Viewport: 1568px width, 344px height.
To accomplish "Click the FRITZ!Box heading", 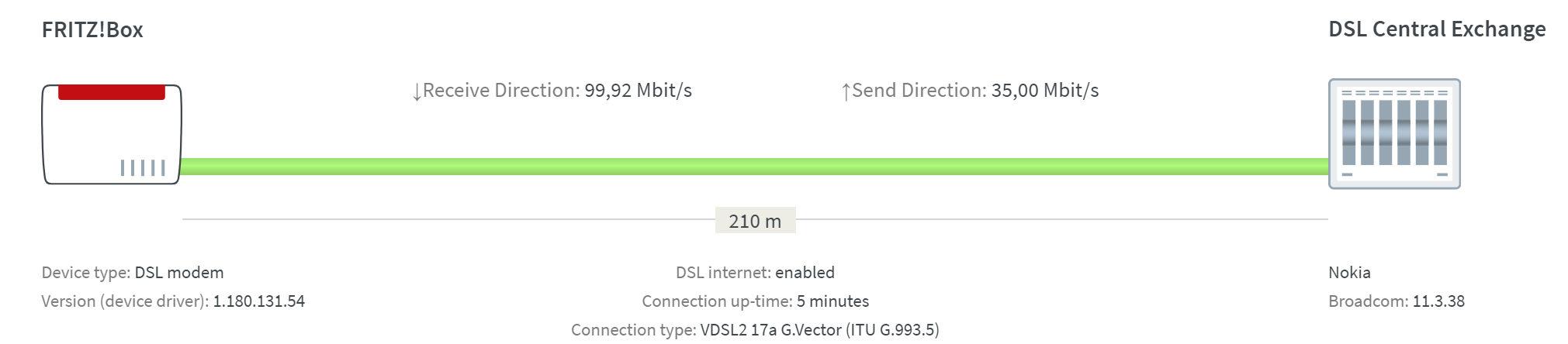I will pos(92,29).
